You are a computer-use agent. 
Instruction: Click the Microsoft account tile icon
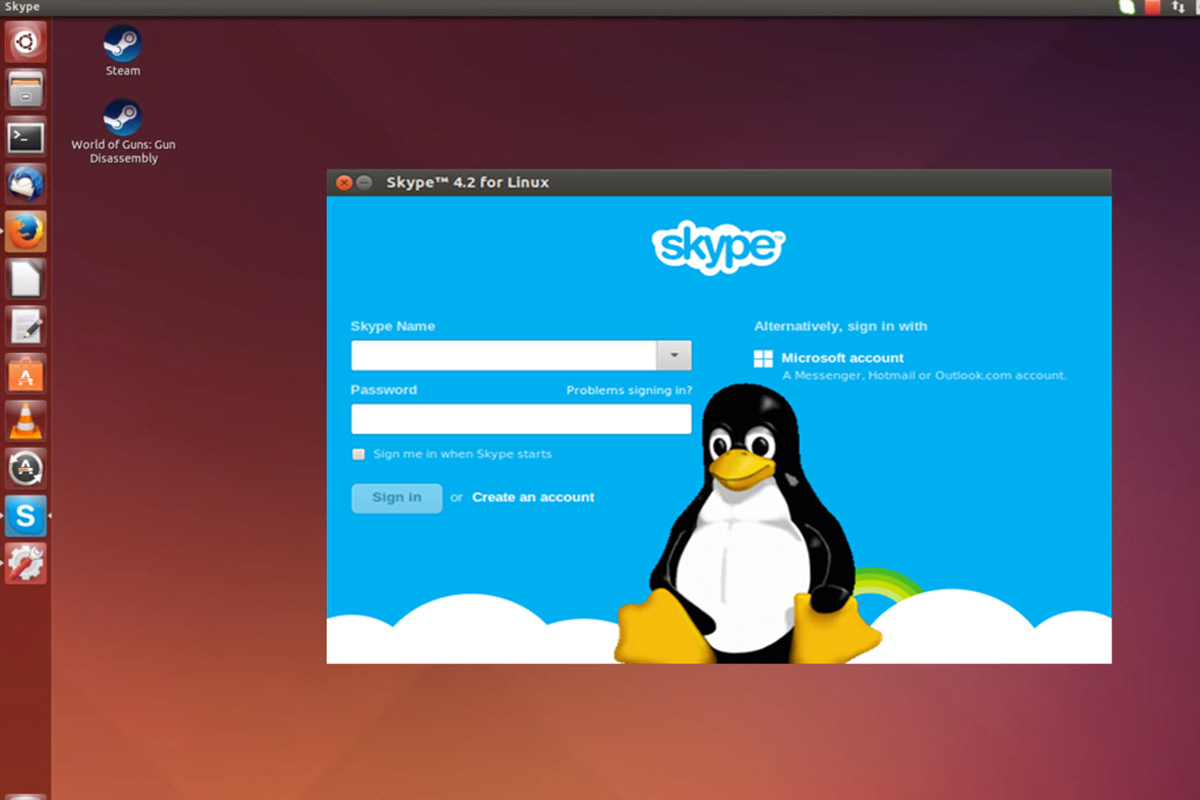[766, 358]
